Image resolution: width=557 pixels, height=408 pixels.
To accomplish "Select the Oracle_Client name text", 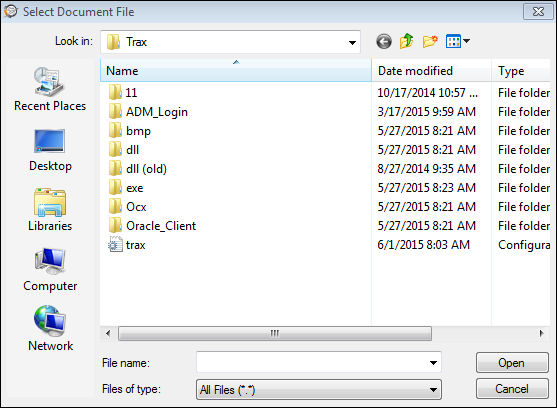I will coord(161,226).
